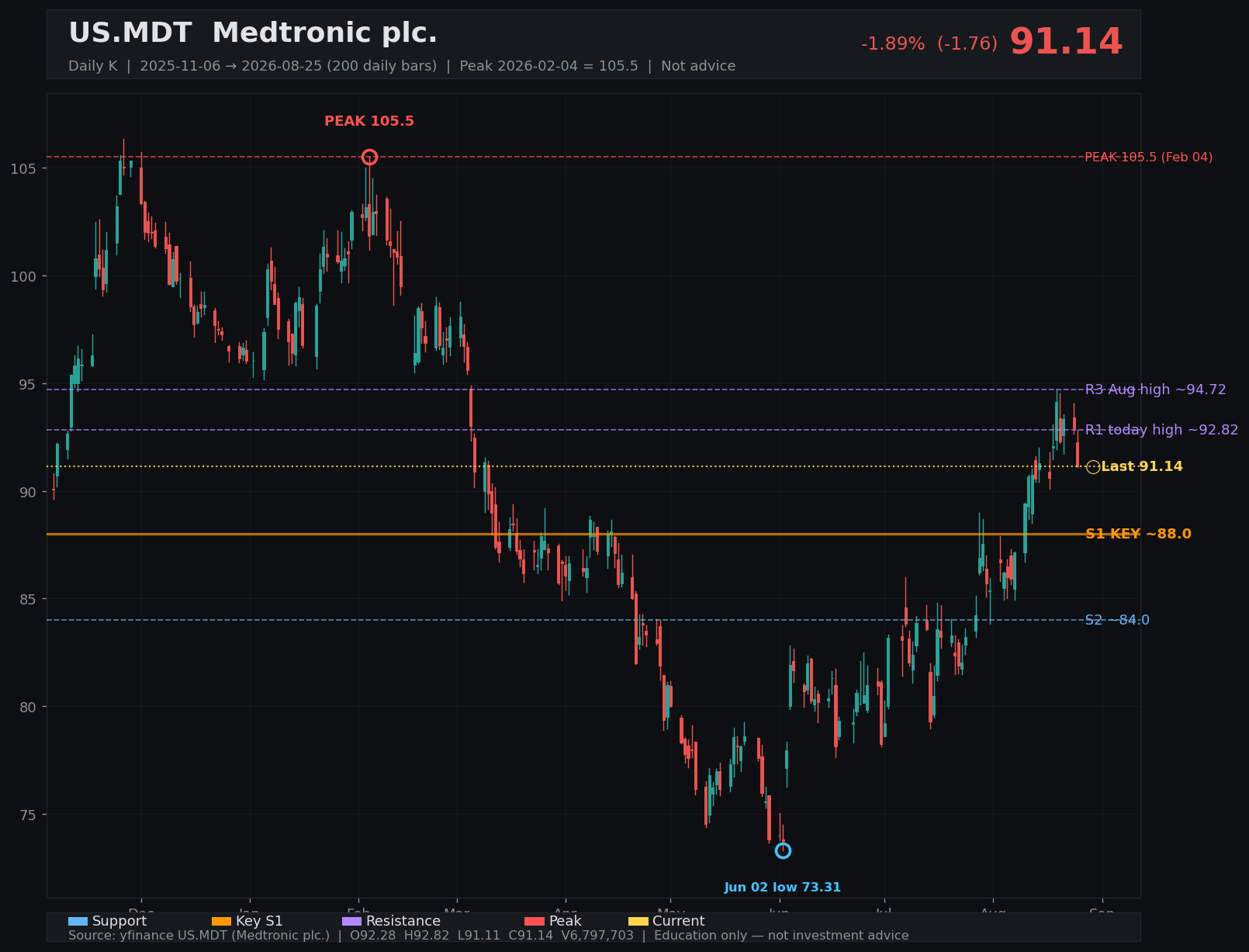The height and width of the screenshot is (952, 1249).
Task: Click the purple Resistance legend swatch
Action: (351, 922)
